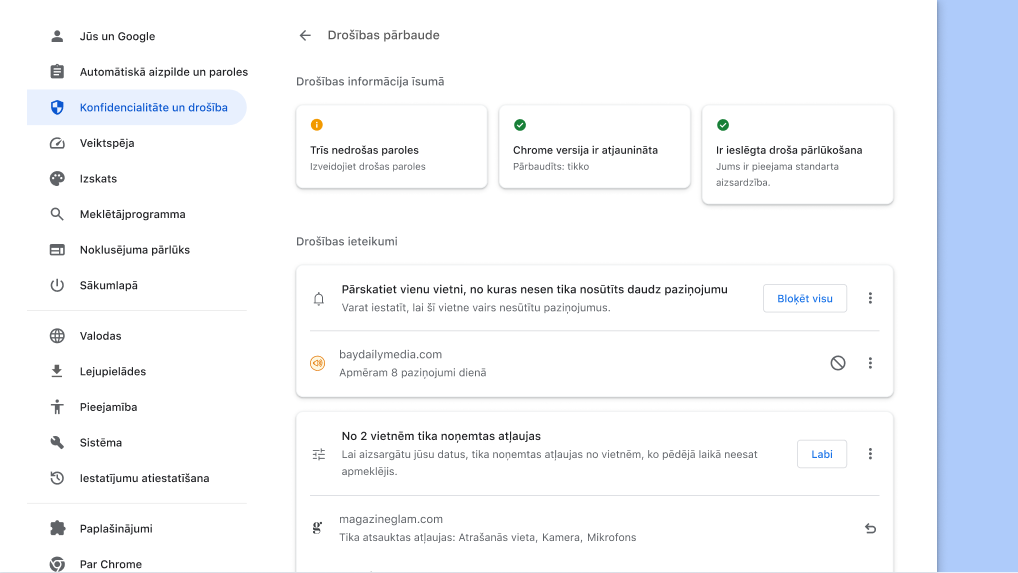Viewport: 1018px width, 573px height.
Task: Click the download icon for Lejupielādes
Action: [57, 371]
